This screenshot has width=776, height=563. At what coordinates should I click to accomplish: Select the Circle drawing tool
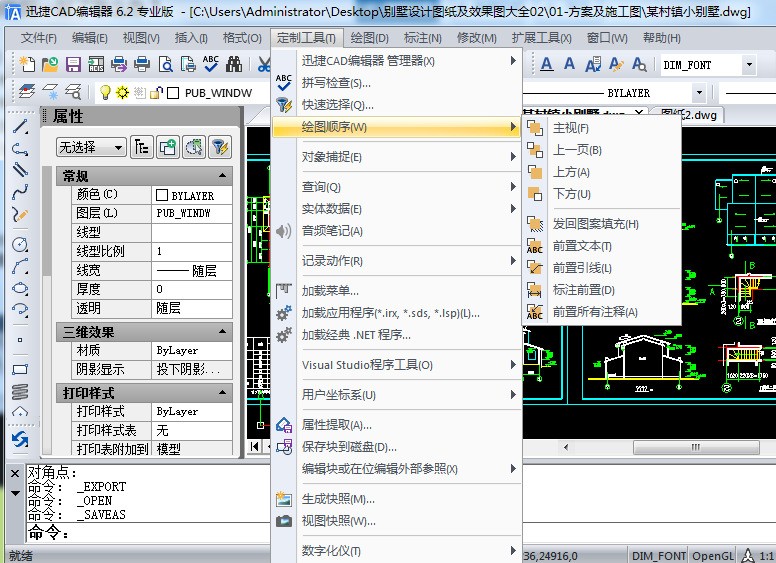(20, 244)
